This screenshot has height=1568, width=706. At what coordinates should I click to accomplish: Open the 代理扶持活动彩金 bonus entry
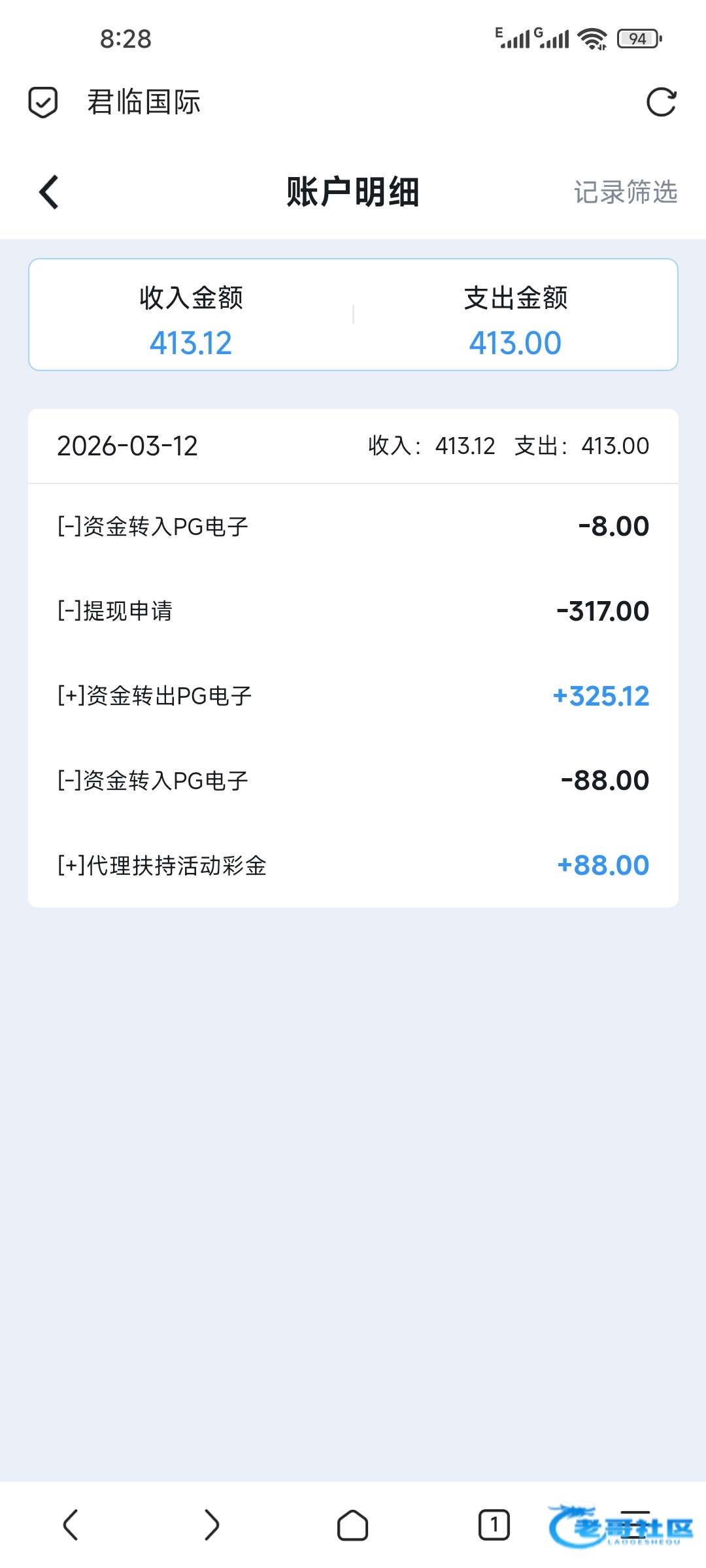click(353, 866)
